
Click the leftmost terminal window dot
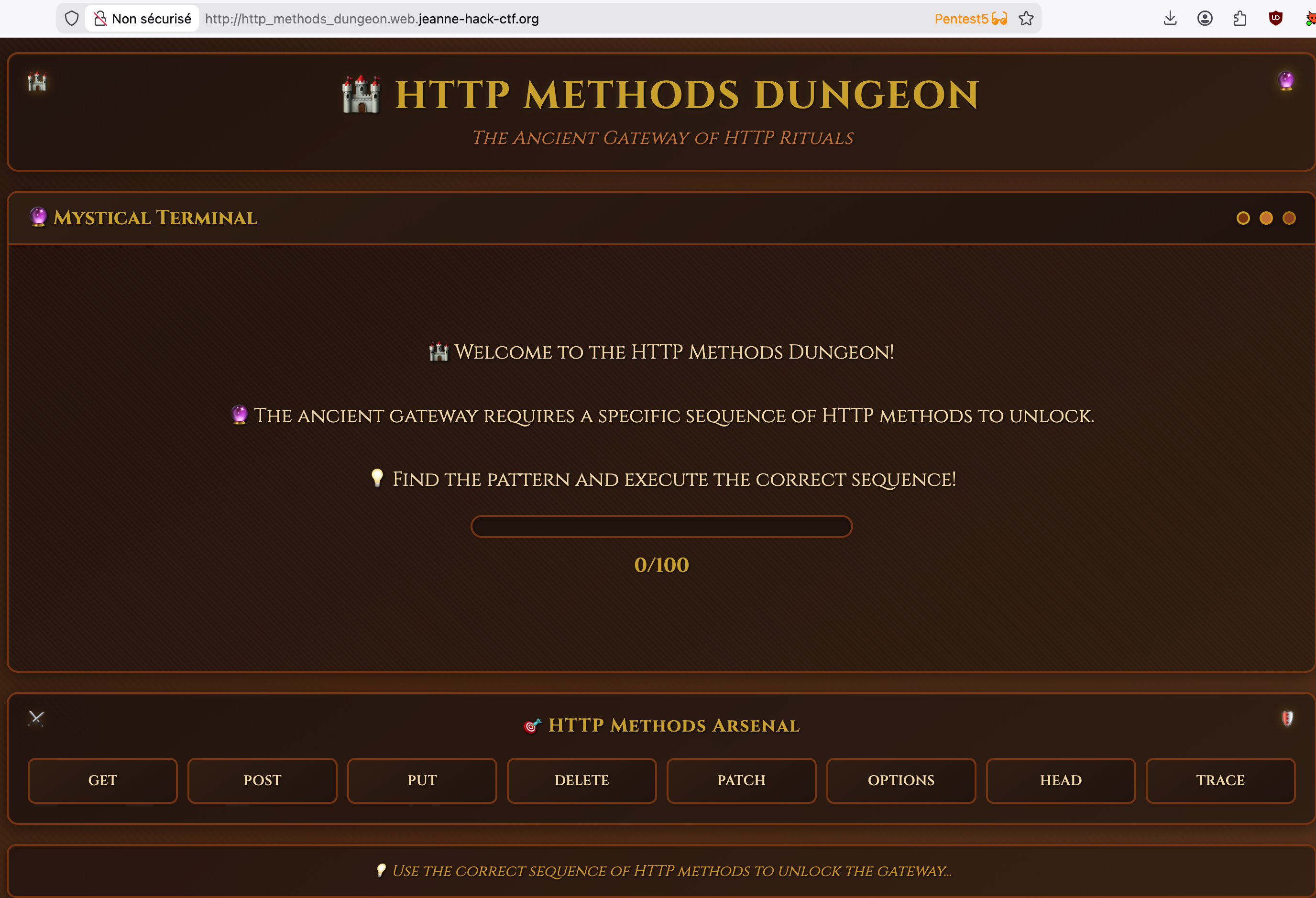coord(1244,218)
